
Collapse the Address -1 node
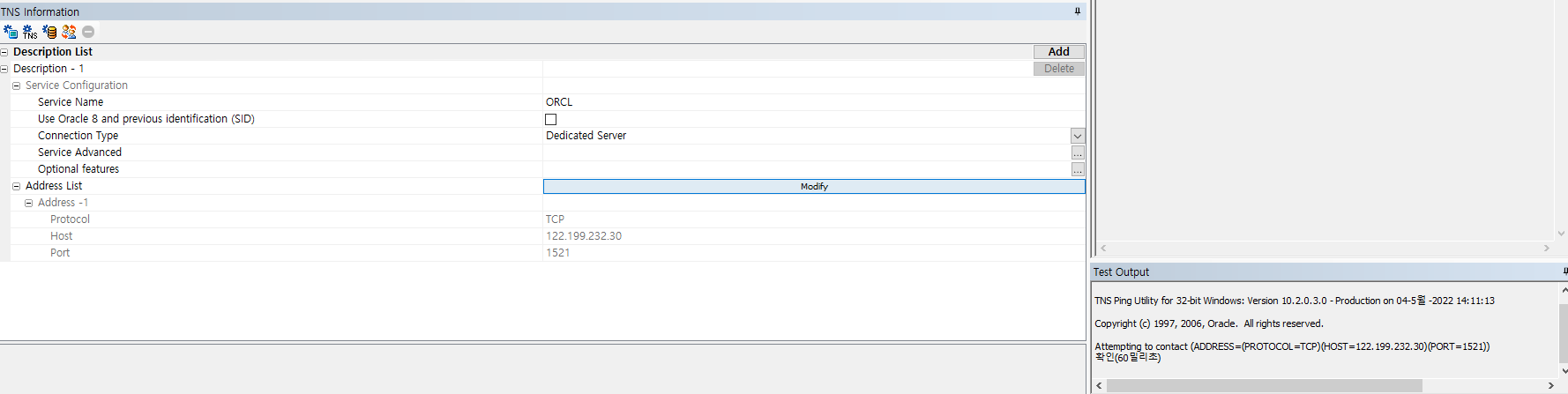[x=29, y=203]
